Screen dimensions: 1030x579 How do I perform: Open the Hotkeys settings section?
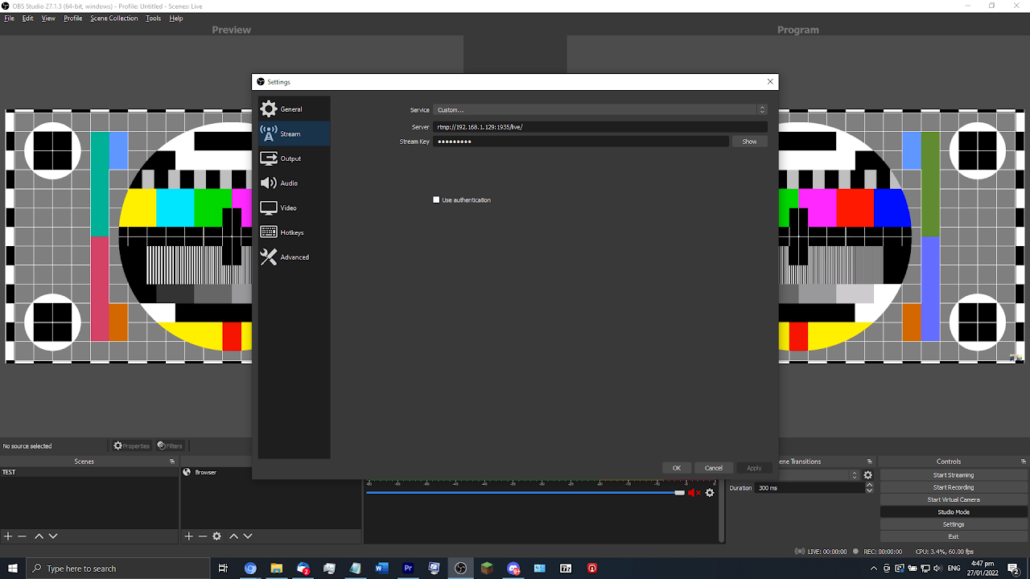point(291,232)
